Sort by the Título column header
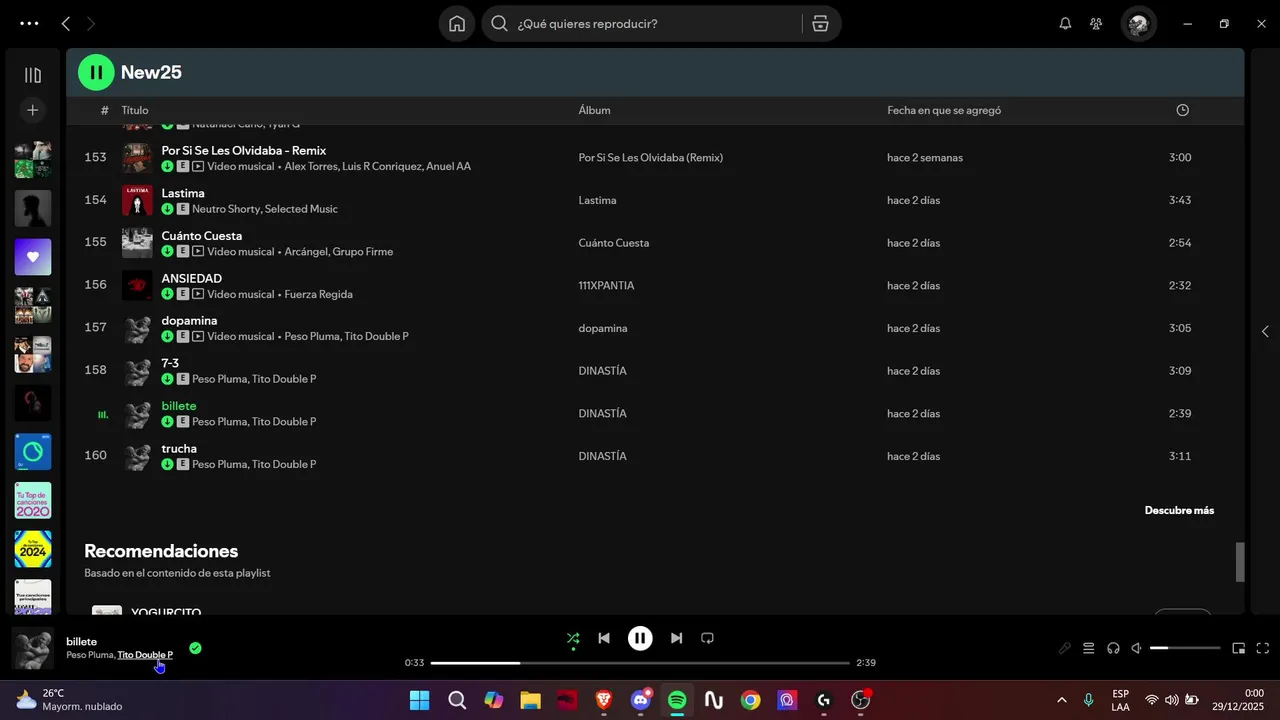This screenshot has height=720, width=1280. [x=135, y=110]
